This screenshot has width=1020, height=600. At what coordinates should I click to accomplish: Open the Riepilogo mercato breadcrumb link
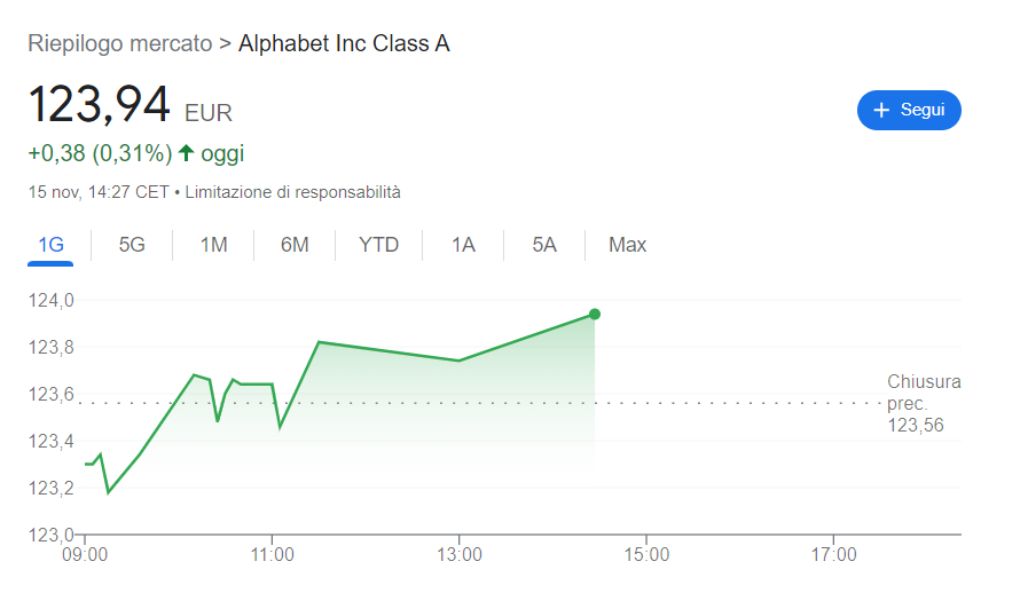[x=120, y=44]
